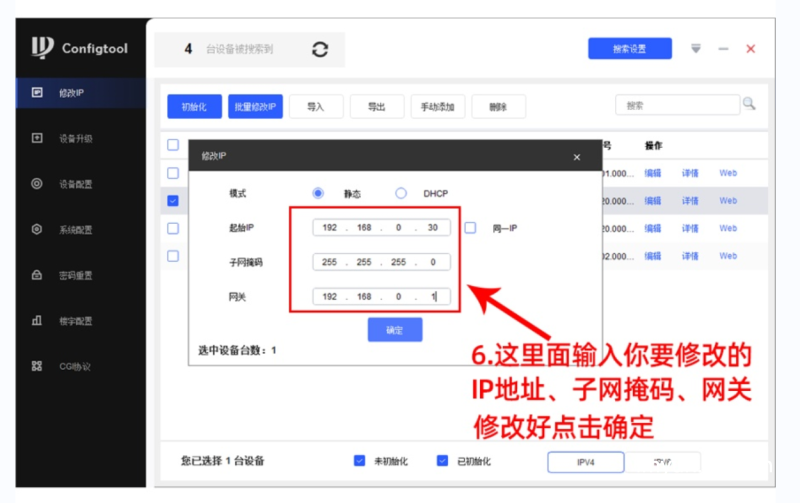Viewport: 800px width, 503px height.
Task: Check the first device row checkbox
Action: point(173,173)
